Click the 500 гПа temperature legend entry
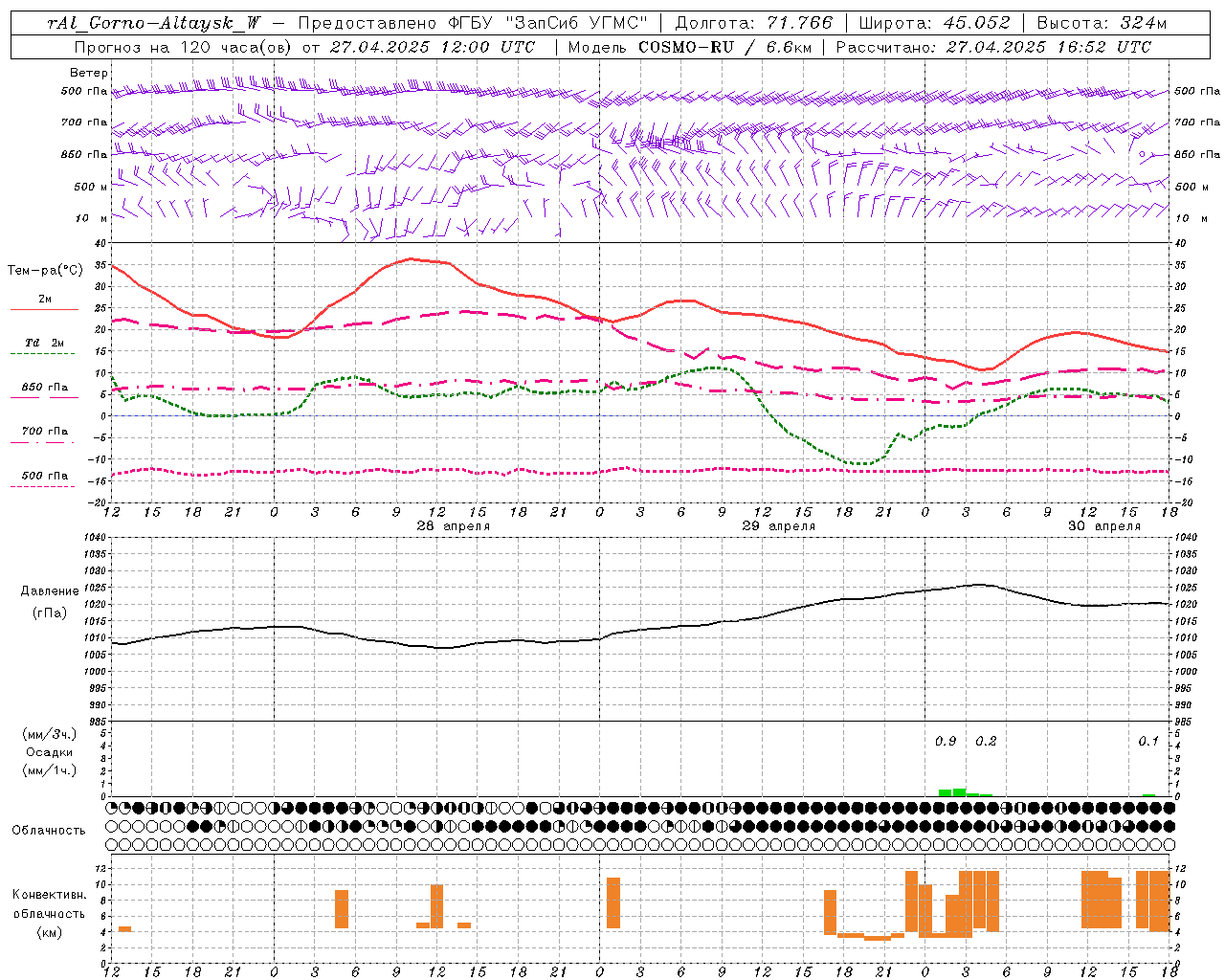This screenshot has width=1225, height=980. pyautogui.click(x=45, y=475)
